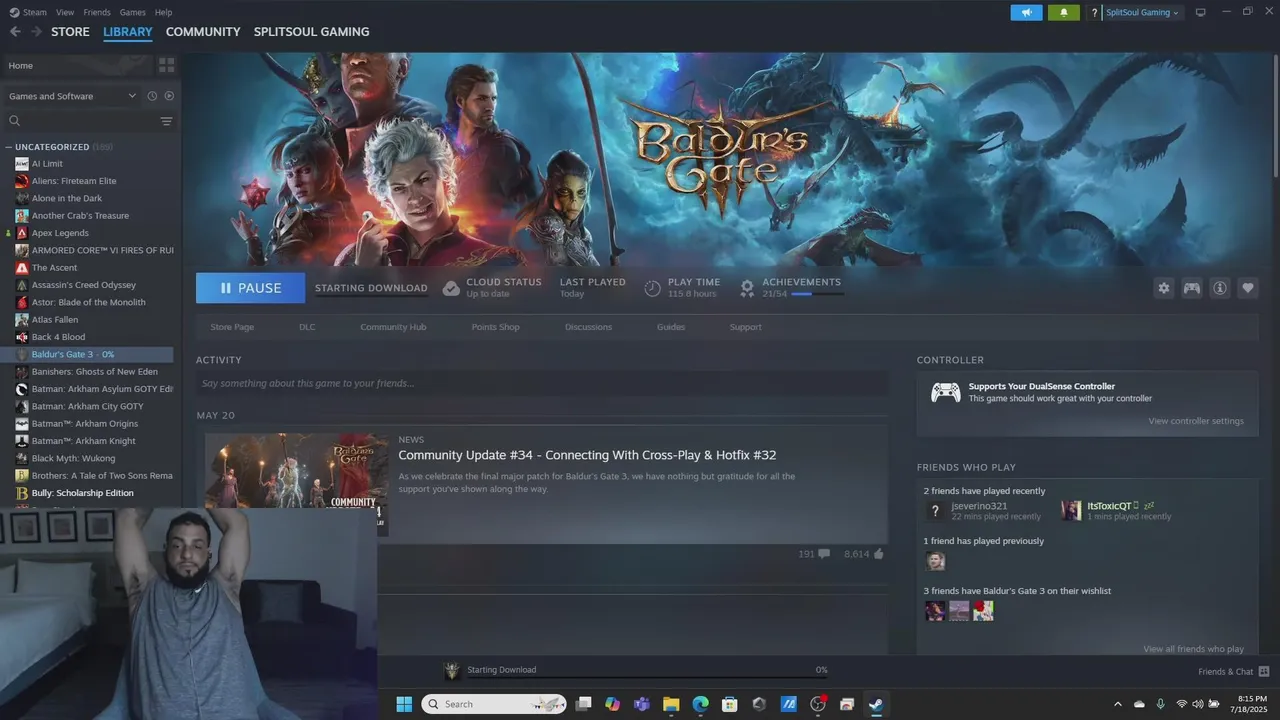
Task: Show hidden system tray icons
Action: click(1118, 704)
